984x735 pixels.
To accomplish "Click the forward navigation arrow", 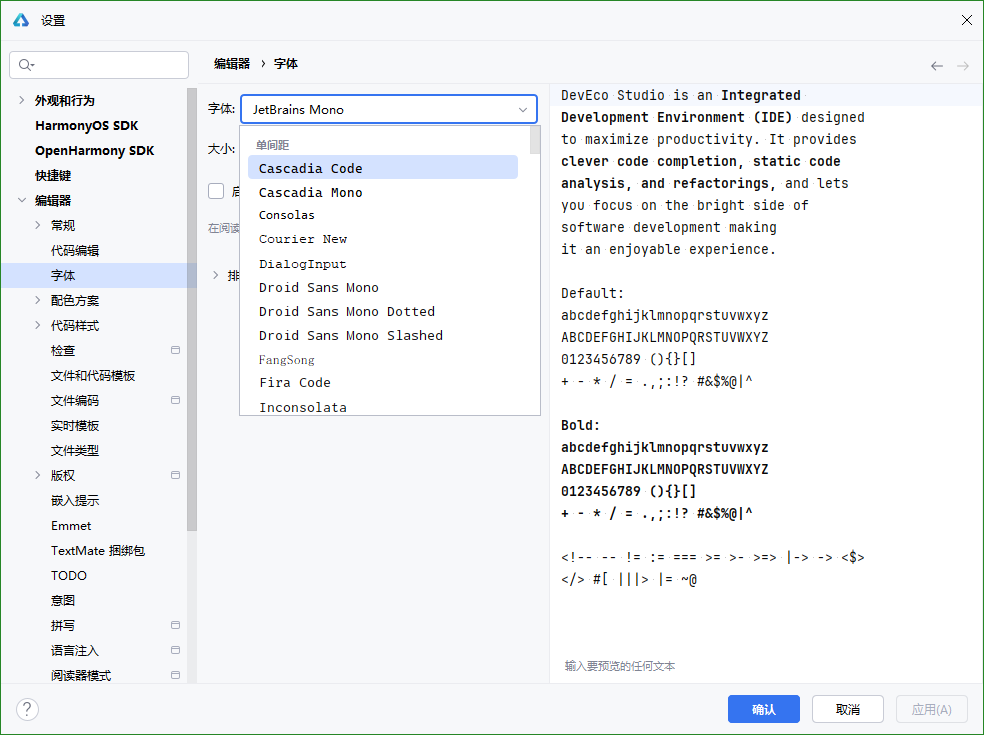I will tap(963, 66).
